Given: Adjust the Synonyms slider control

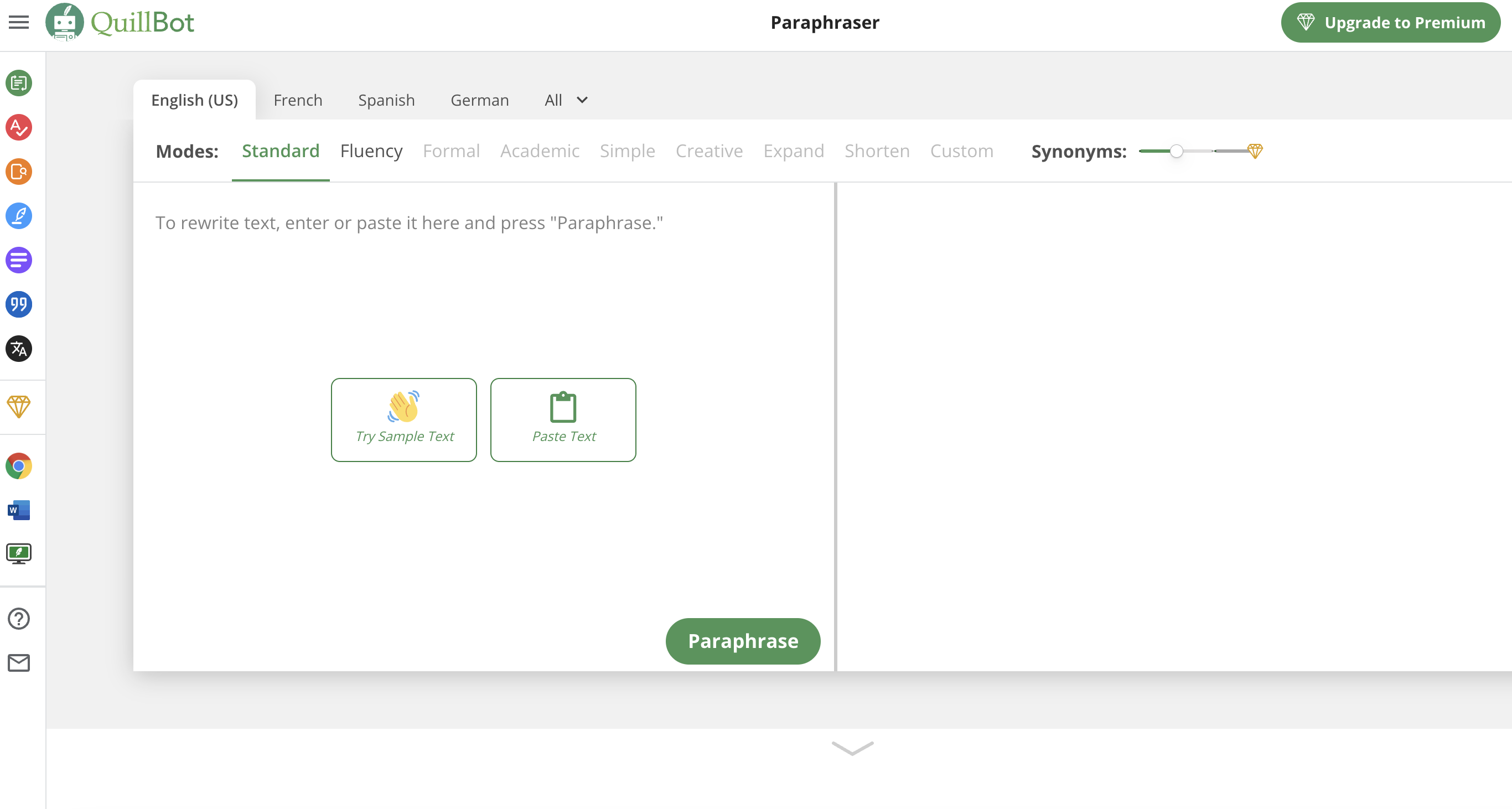Looking at the screenshot, I should tap(1176, 151).
